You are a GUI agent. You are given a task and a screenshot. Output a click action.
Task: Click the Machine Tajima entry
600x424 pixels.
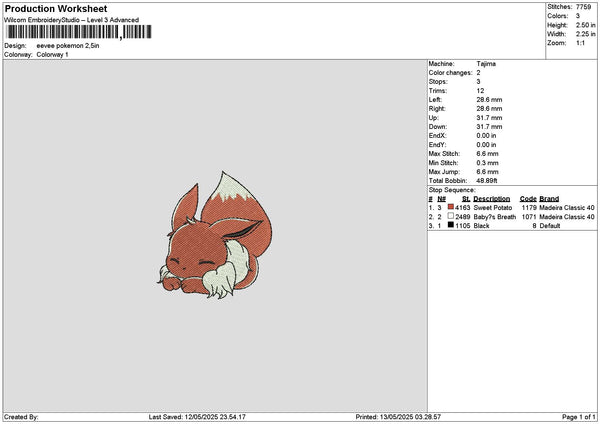click(462, 64)
